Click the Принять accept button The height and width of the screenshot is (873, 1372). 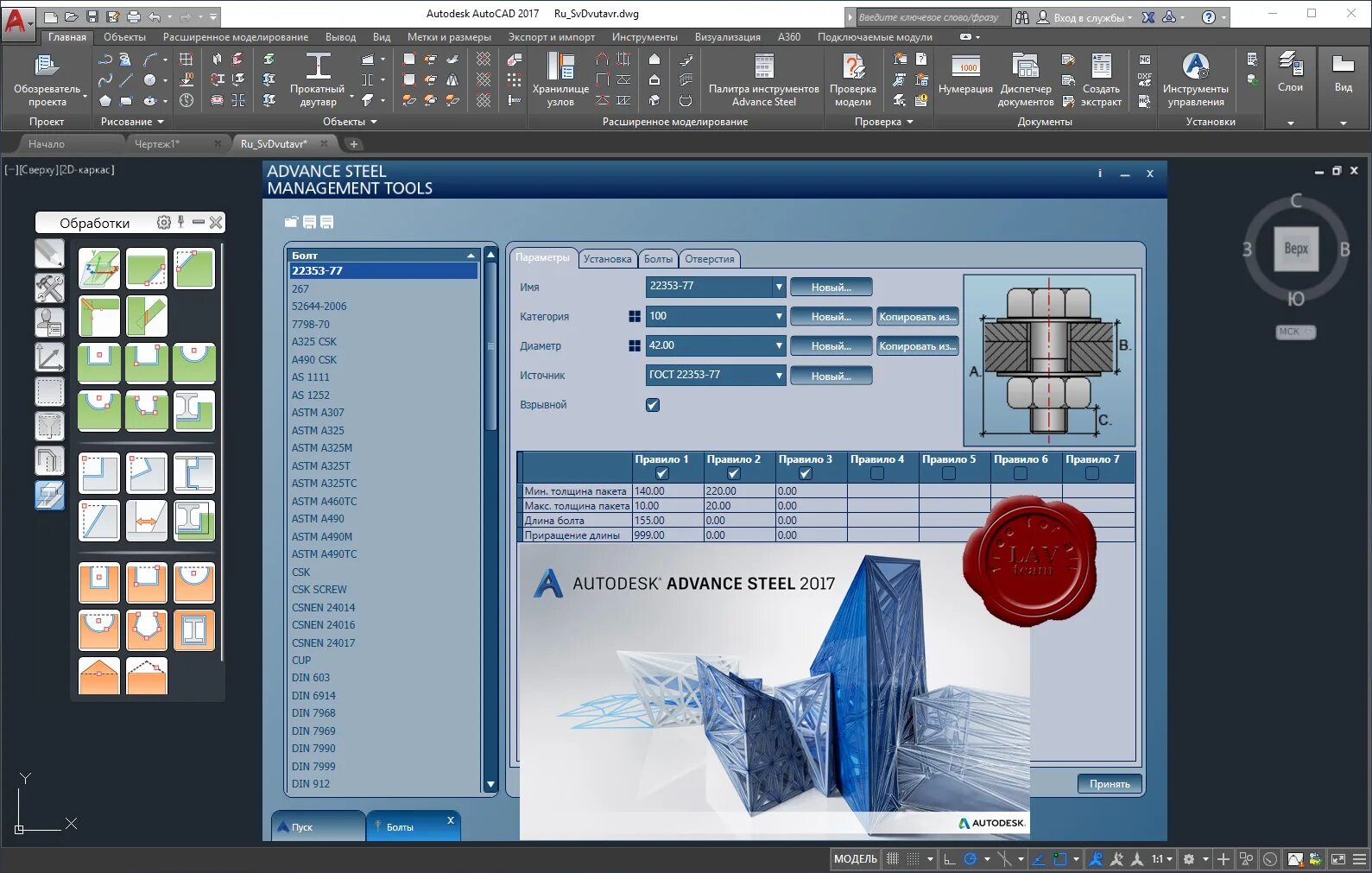(x=1110, y=784)
